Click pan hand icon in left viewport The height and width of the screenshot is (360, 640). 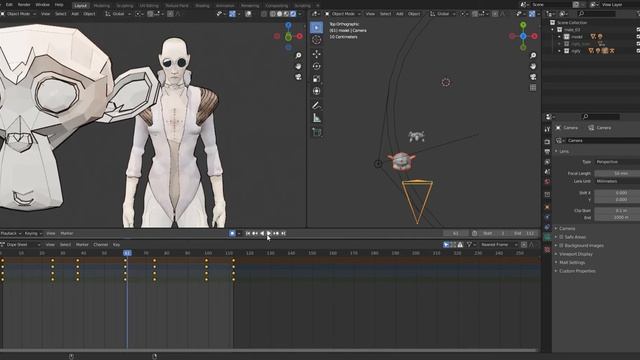298,66
